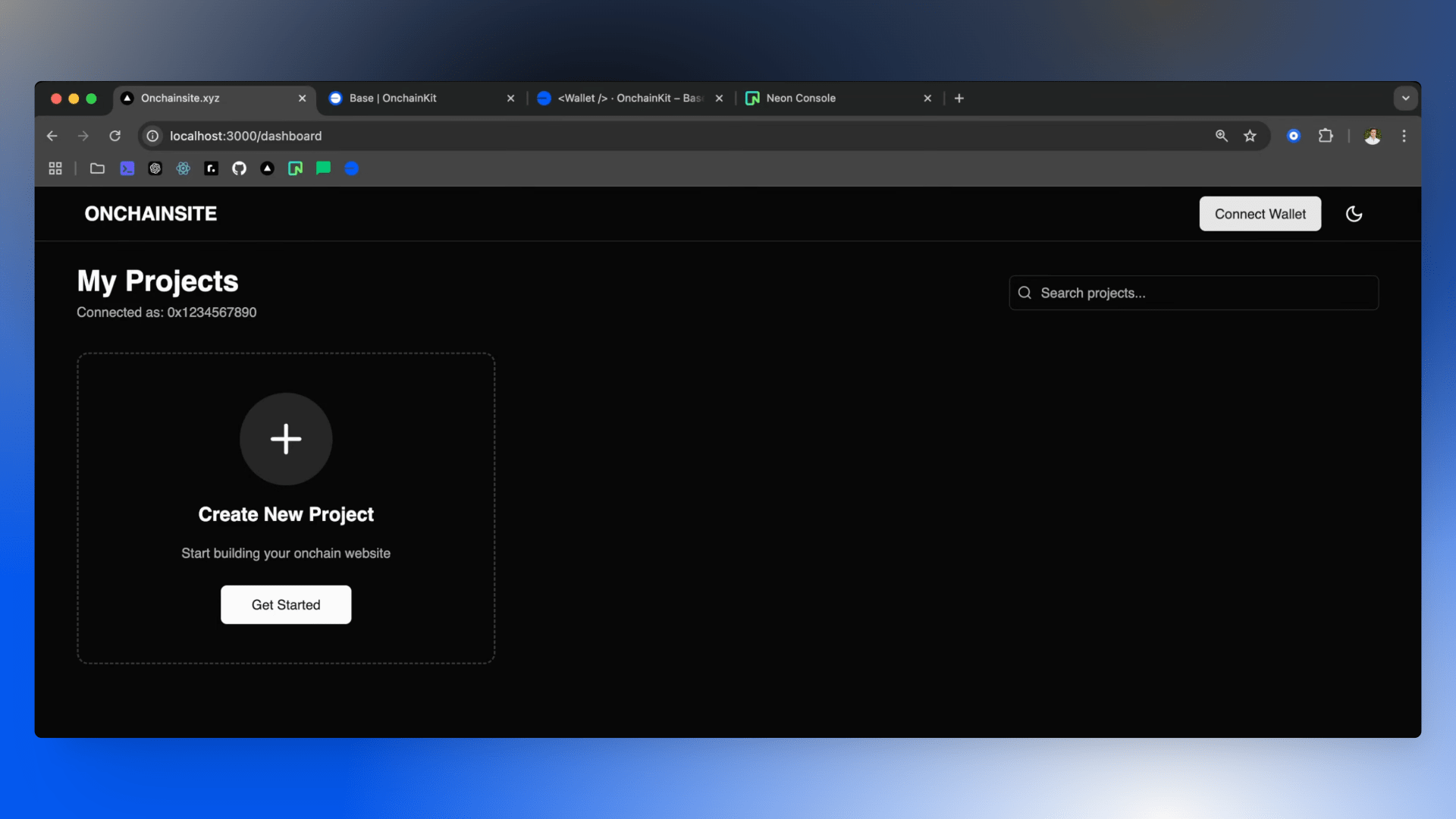
Task: Open the GitHub bookmark
Action: [x=239, y=168]
